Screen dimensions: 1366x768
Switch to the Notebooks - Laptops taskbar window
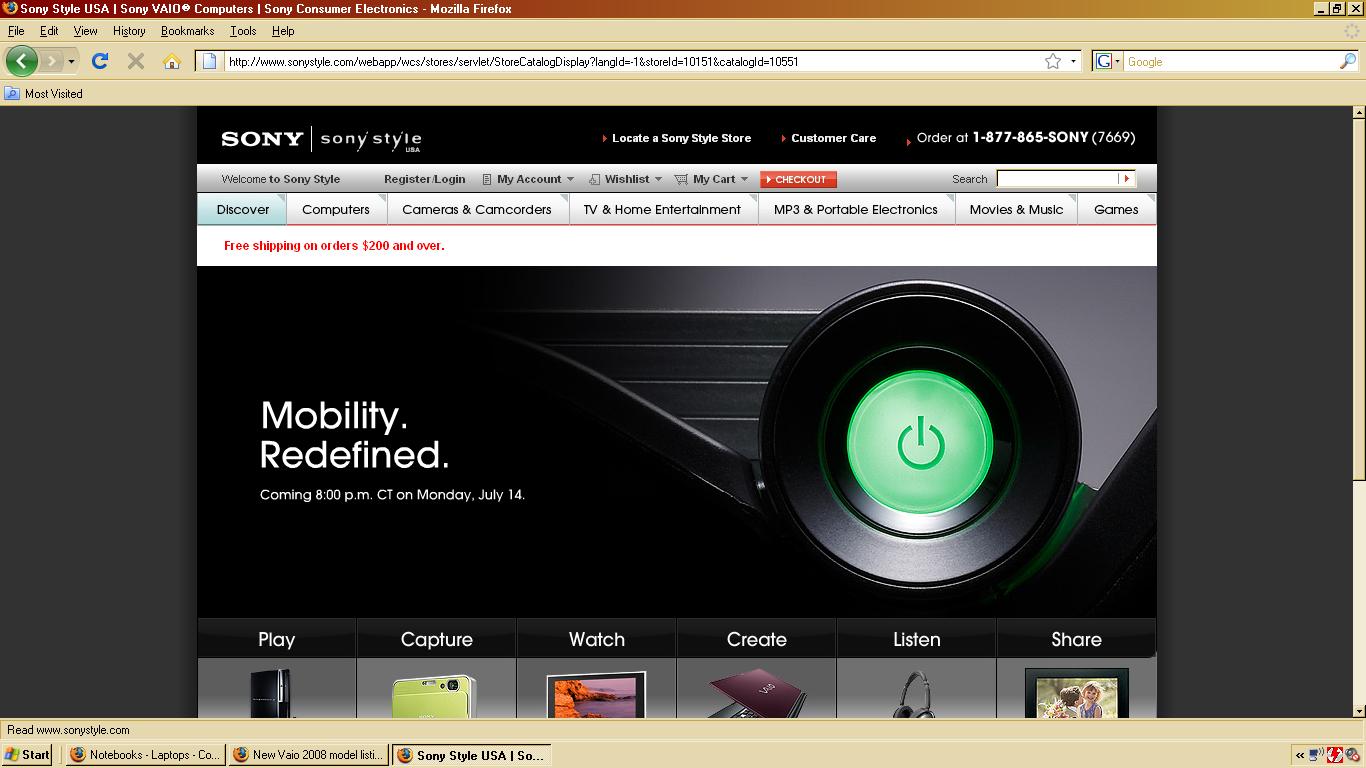click(146, 755)
